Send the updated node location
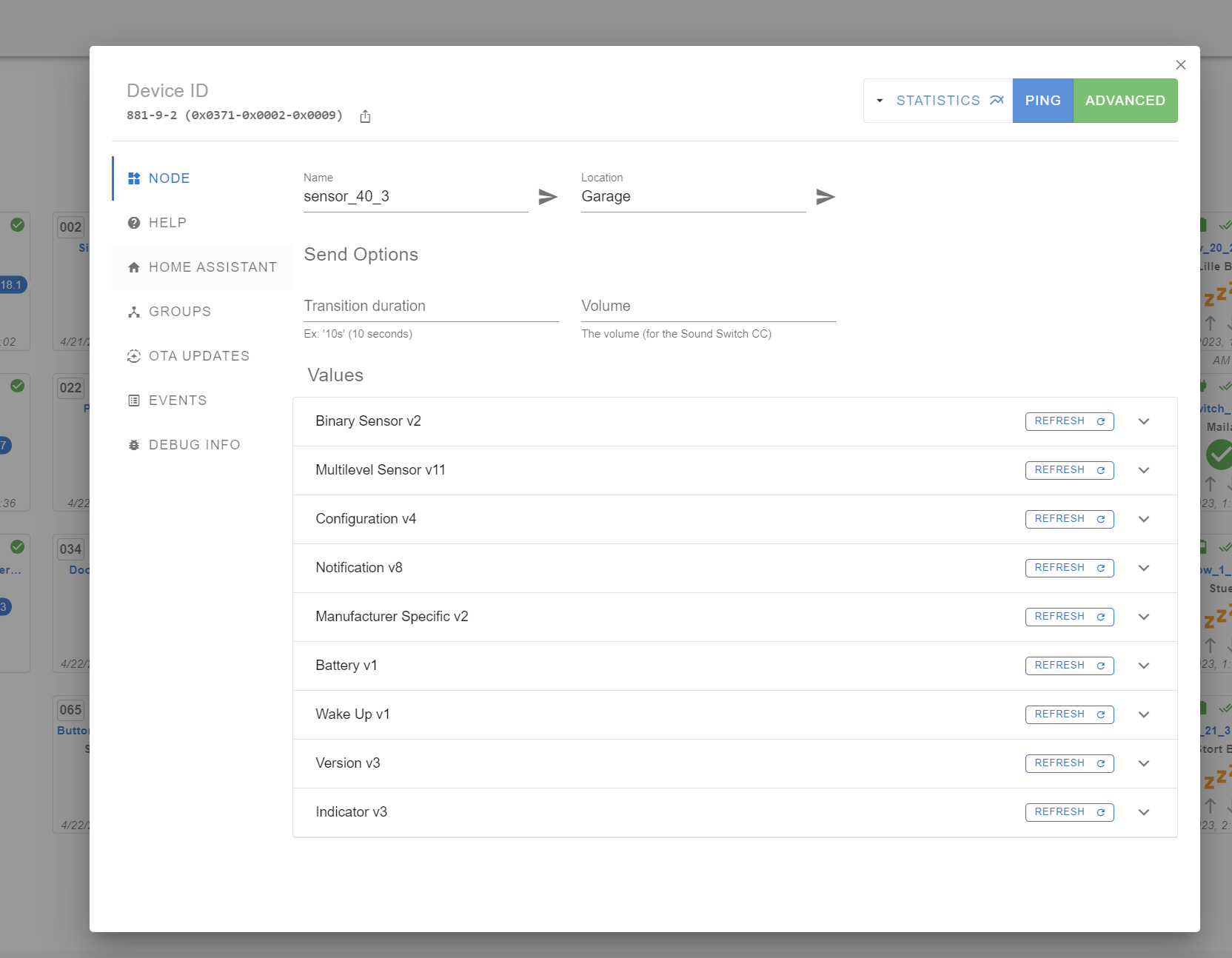1232x958 pixels. tap(826, 197)
